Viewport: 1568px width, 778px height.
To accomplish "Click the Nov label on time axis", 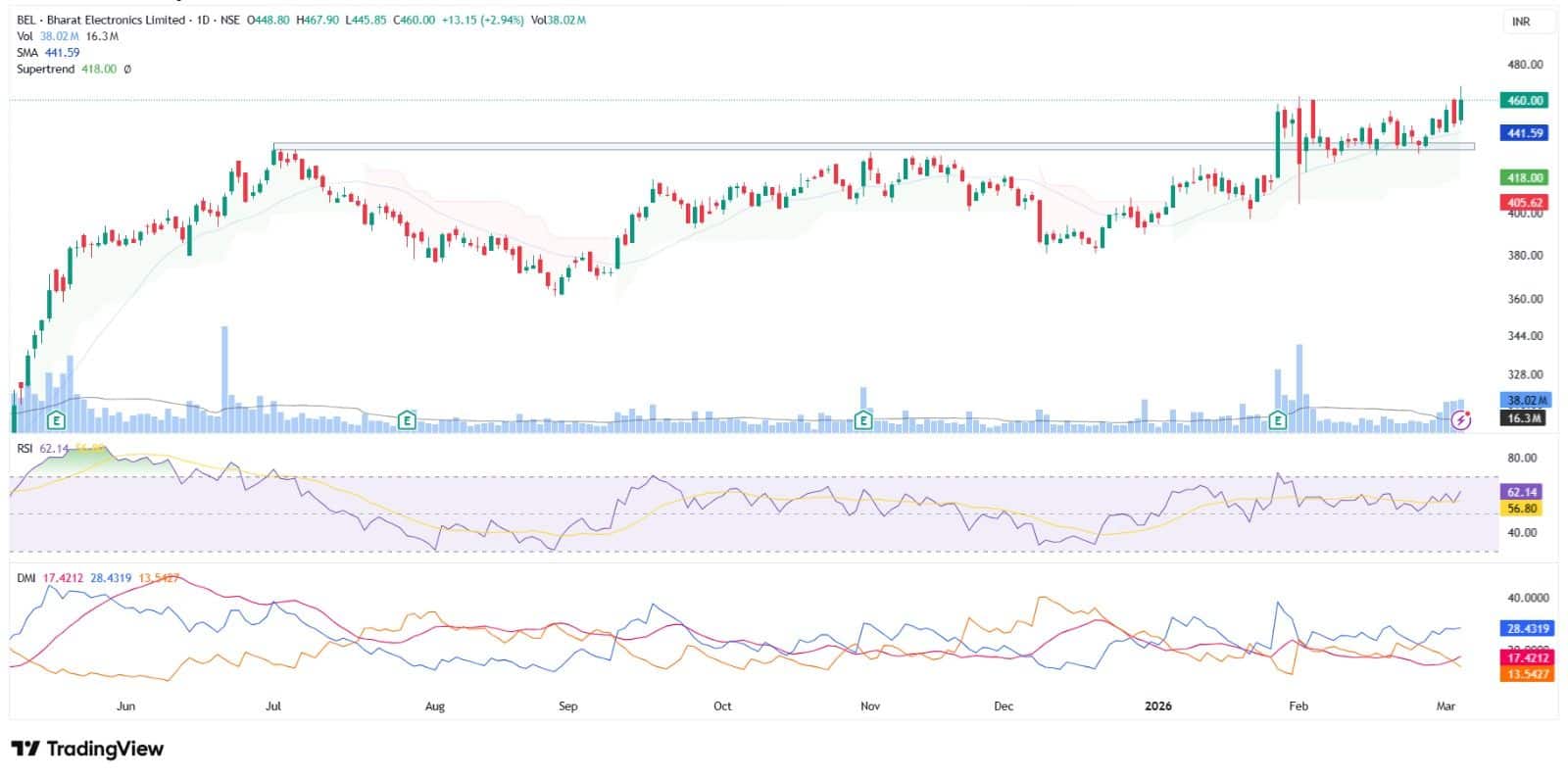I will coord(870,705).
